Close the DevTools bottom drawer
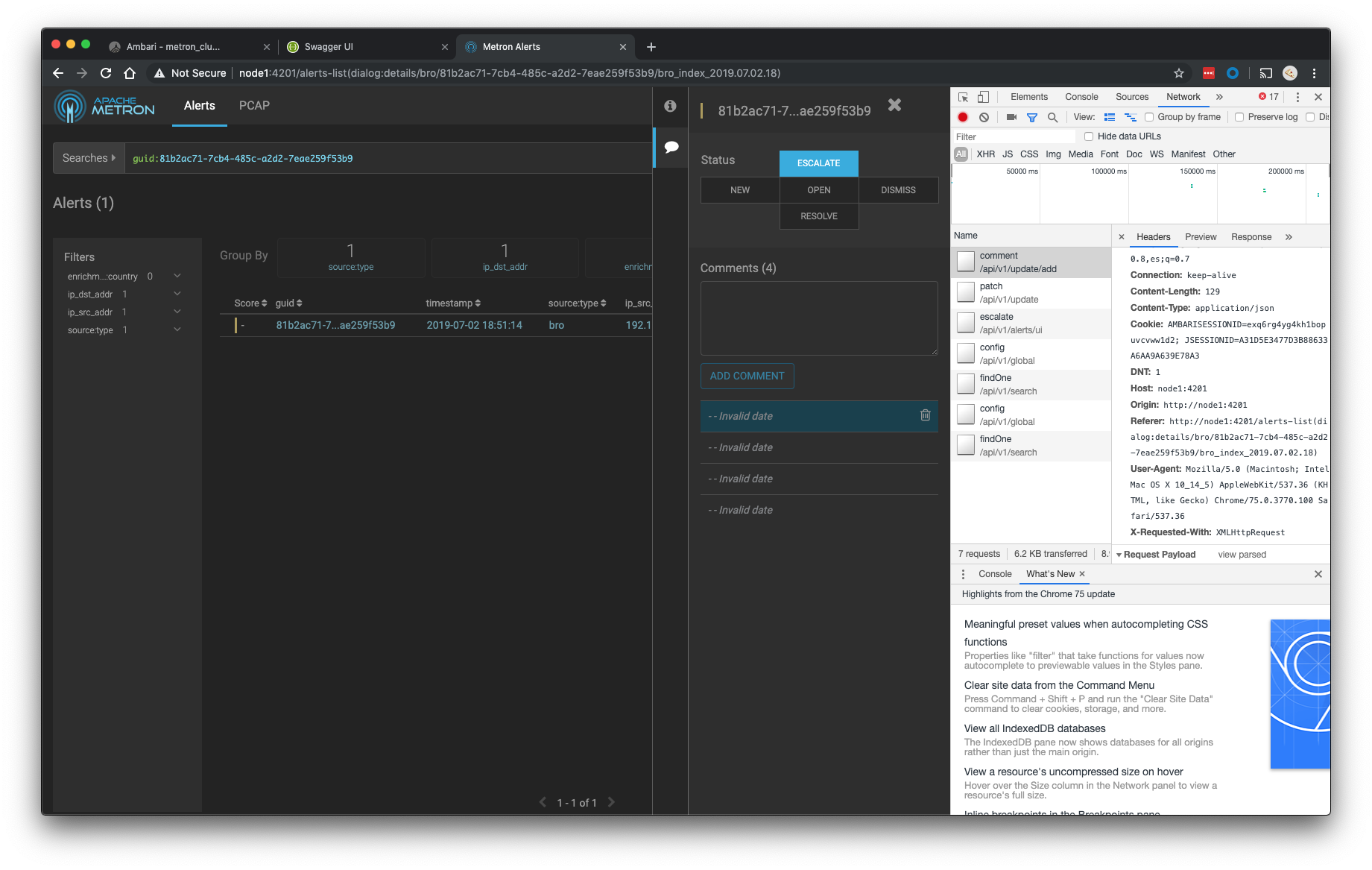The height and width of the screenshot is (870, 1372). tap(1318, 574)
